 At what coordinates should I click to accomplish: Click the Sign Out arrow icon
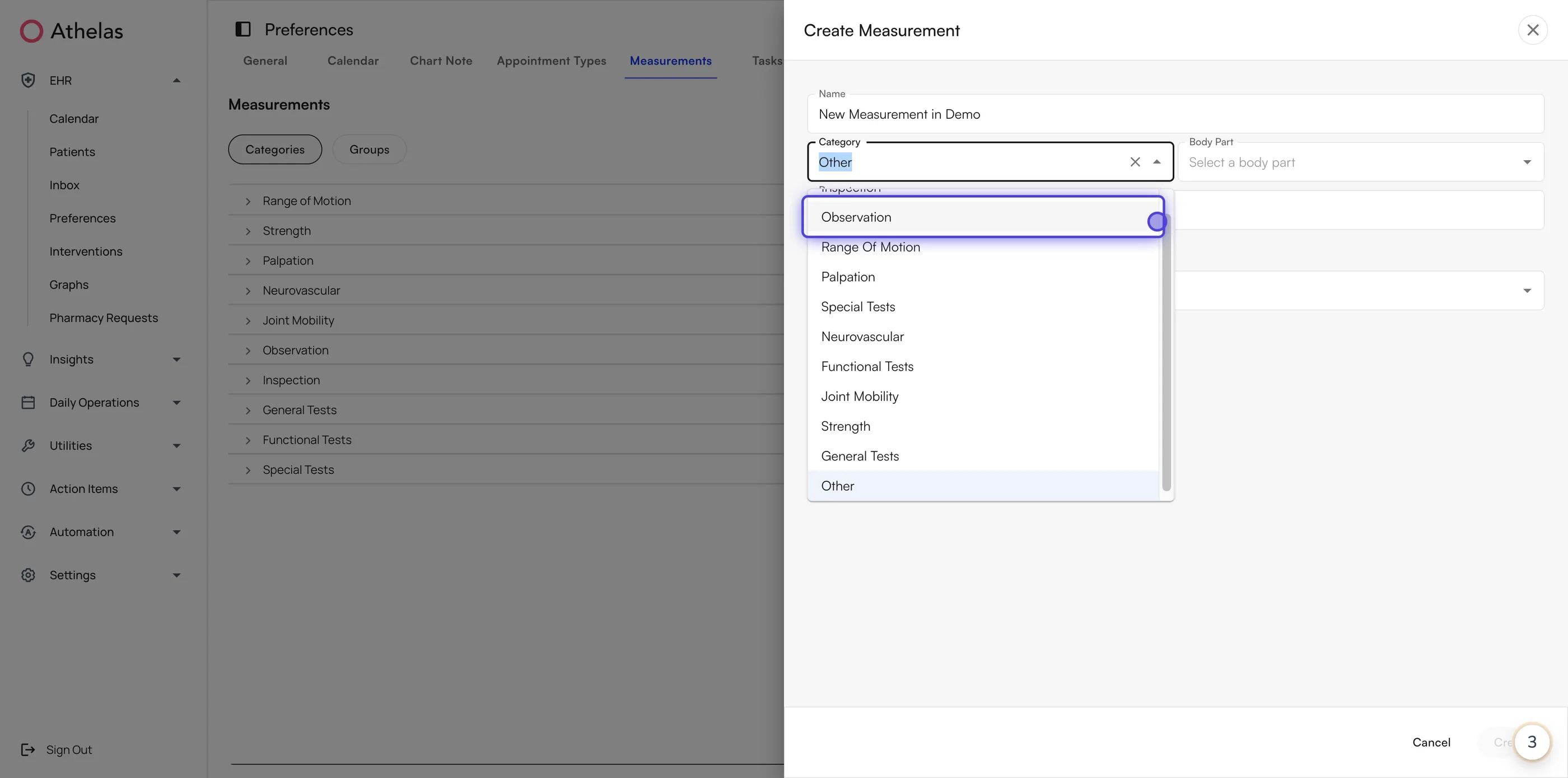pos(28,749)
